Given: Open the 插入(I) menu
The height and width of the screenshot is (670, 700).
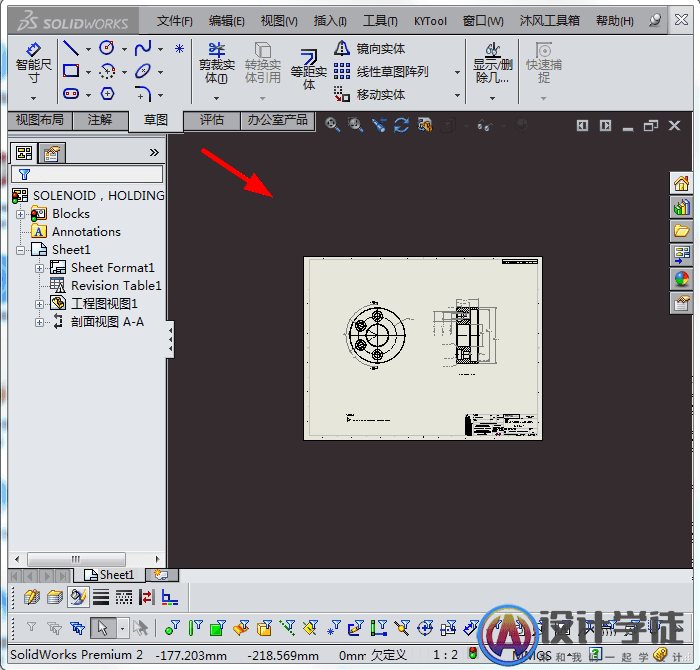Looking at the screenshot, I should (x=330, y=21).
